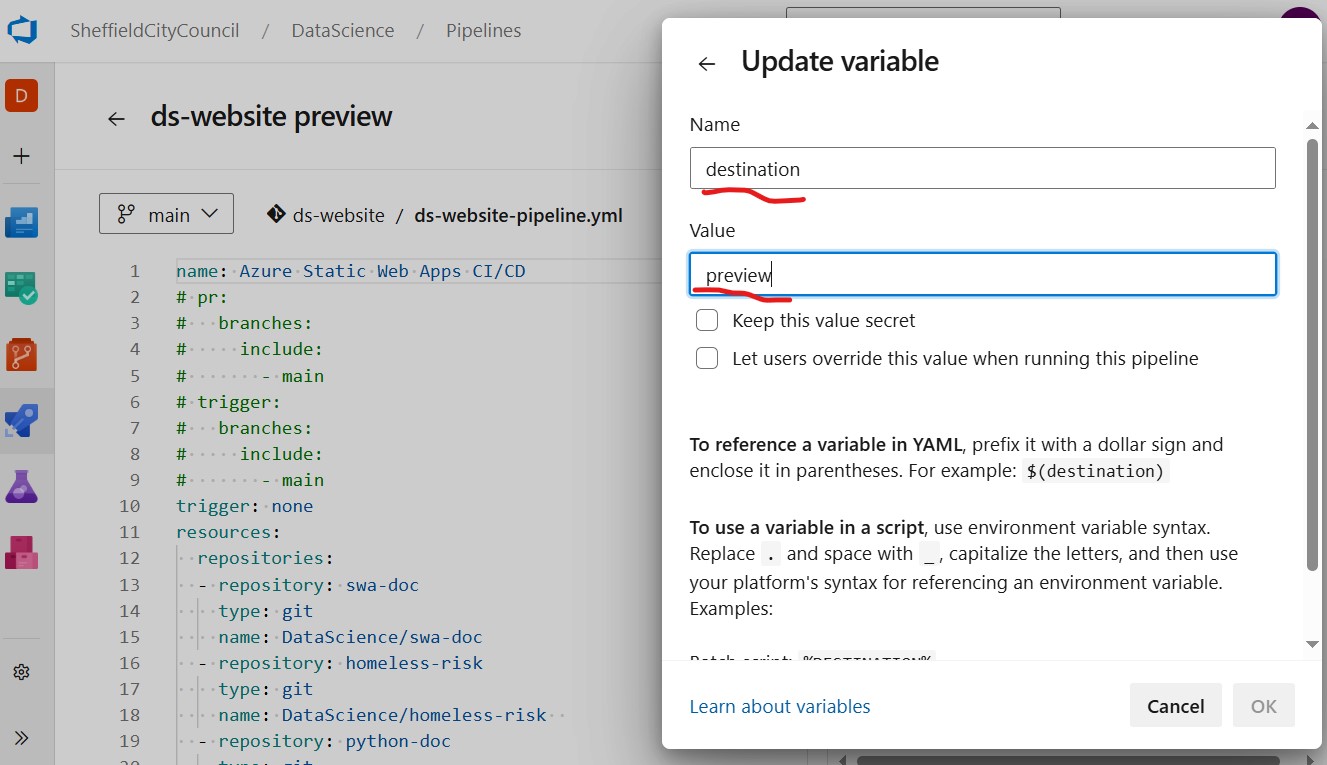
Task: Click the OK button
Action: tap(1264, 706)
